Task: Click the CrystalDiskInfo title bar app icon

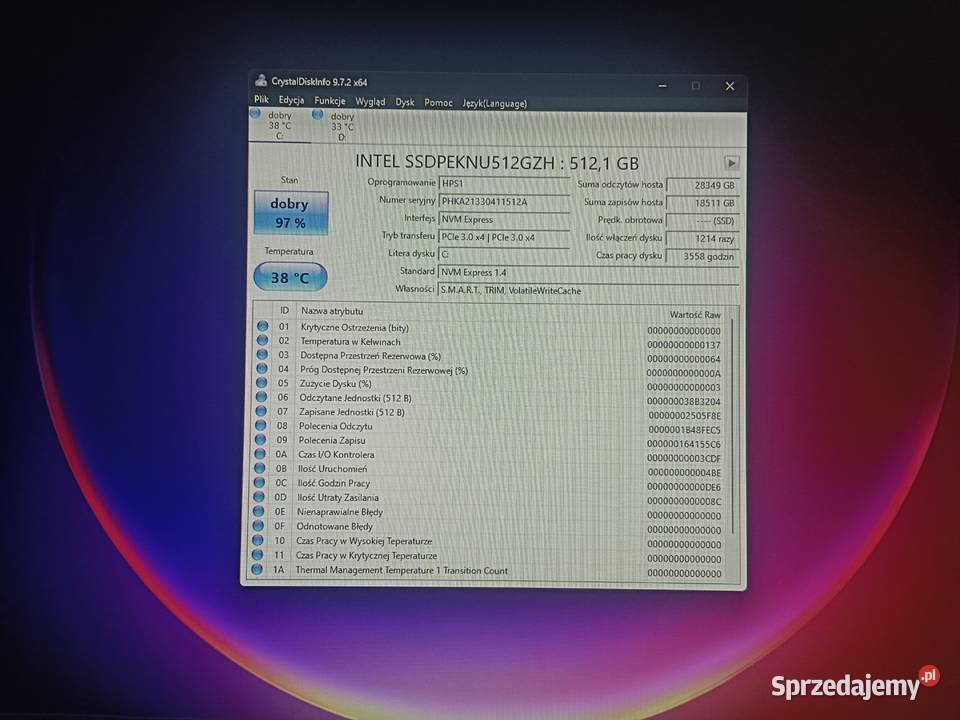Action: pyautogui.click(x=260, y=81)
